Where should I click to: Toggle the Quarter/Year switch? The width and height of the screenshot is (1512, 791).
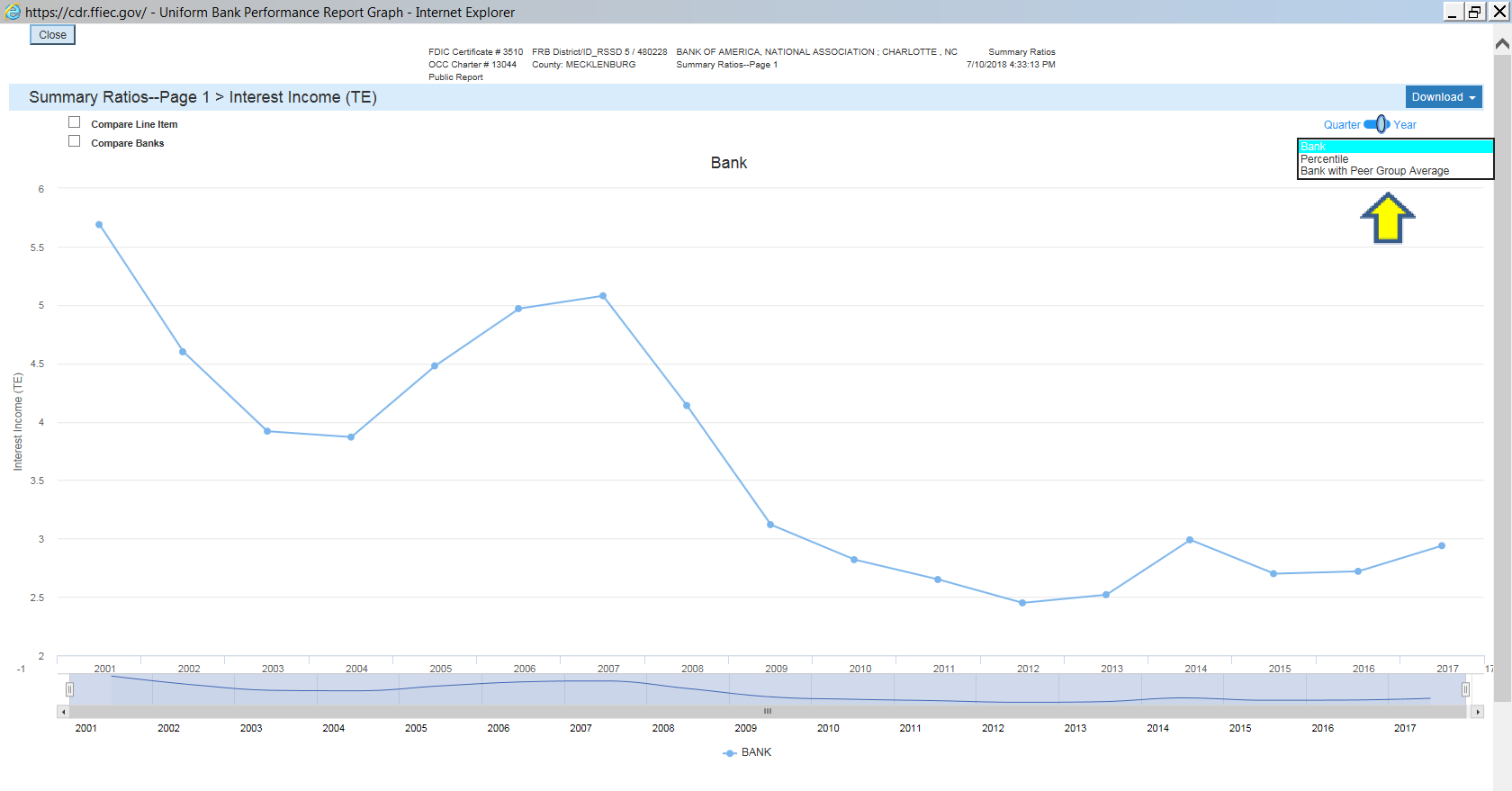pyautogui.click(x=1377, y=124)
